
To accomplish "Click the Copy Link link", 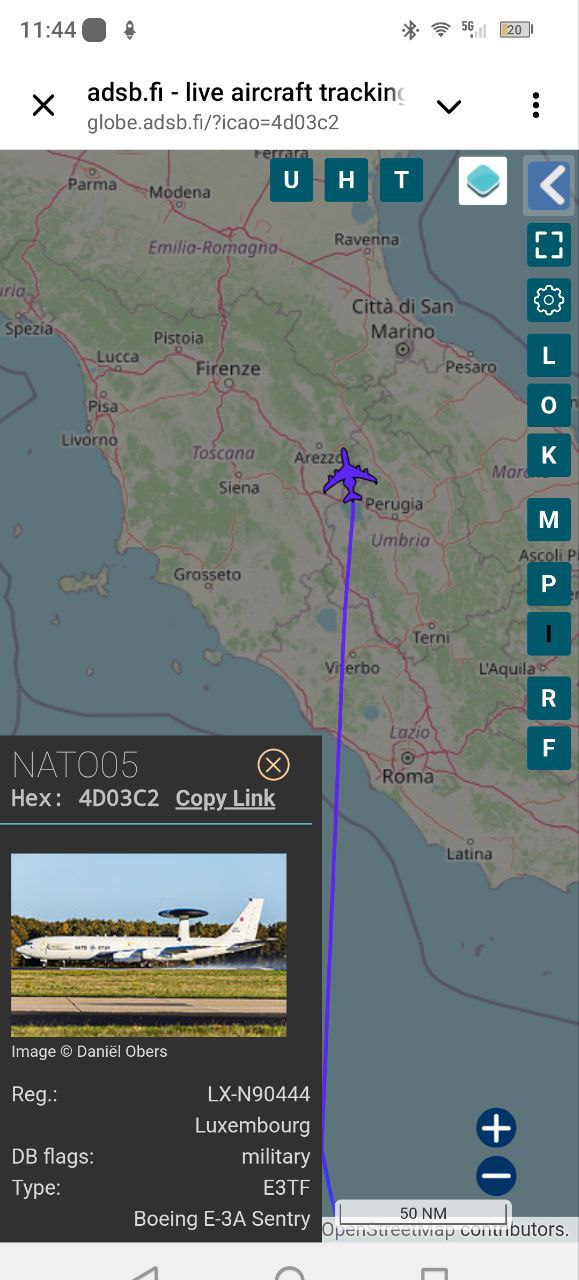I will pos(225,798).
